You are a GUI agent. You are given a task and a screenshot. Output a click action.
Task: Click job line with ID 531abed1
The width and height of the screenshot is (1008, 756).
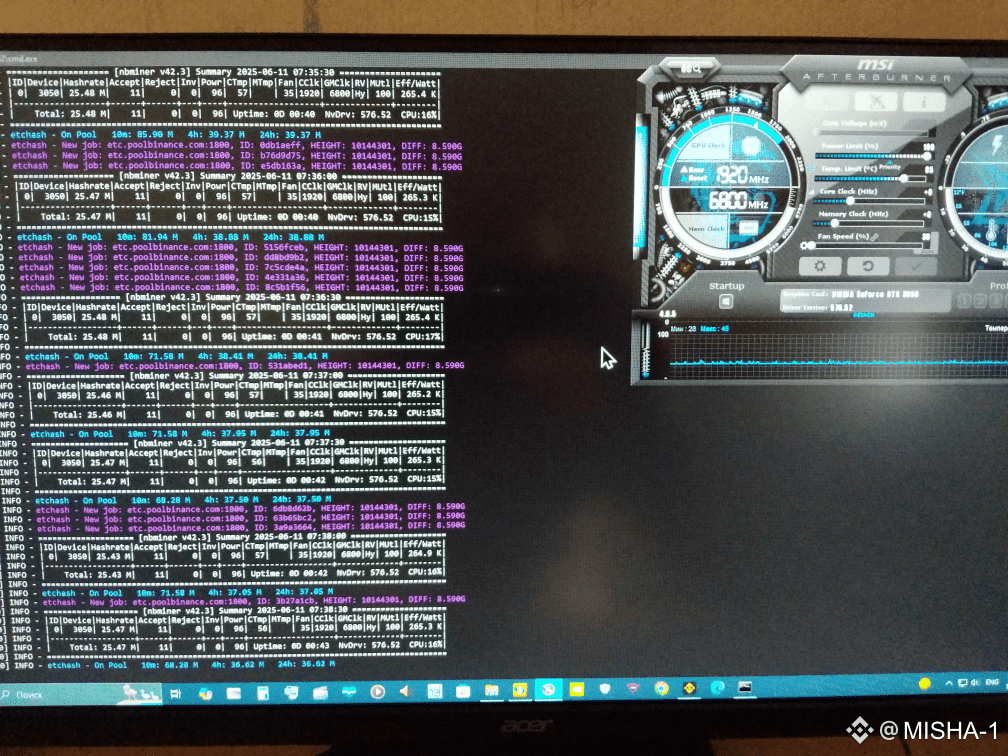(244, 366)
